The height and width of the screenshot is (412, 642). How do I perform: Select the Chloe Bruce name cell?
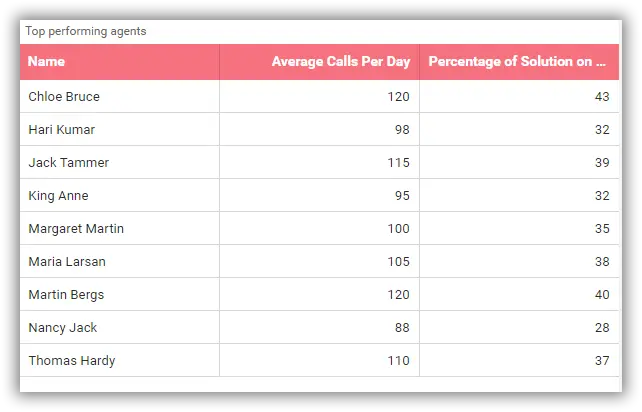64,97
